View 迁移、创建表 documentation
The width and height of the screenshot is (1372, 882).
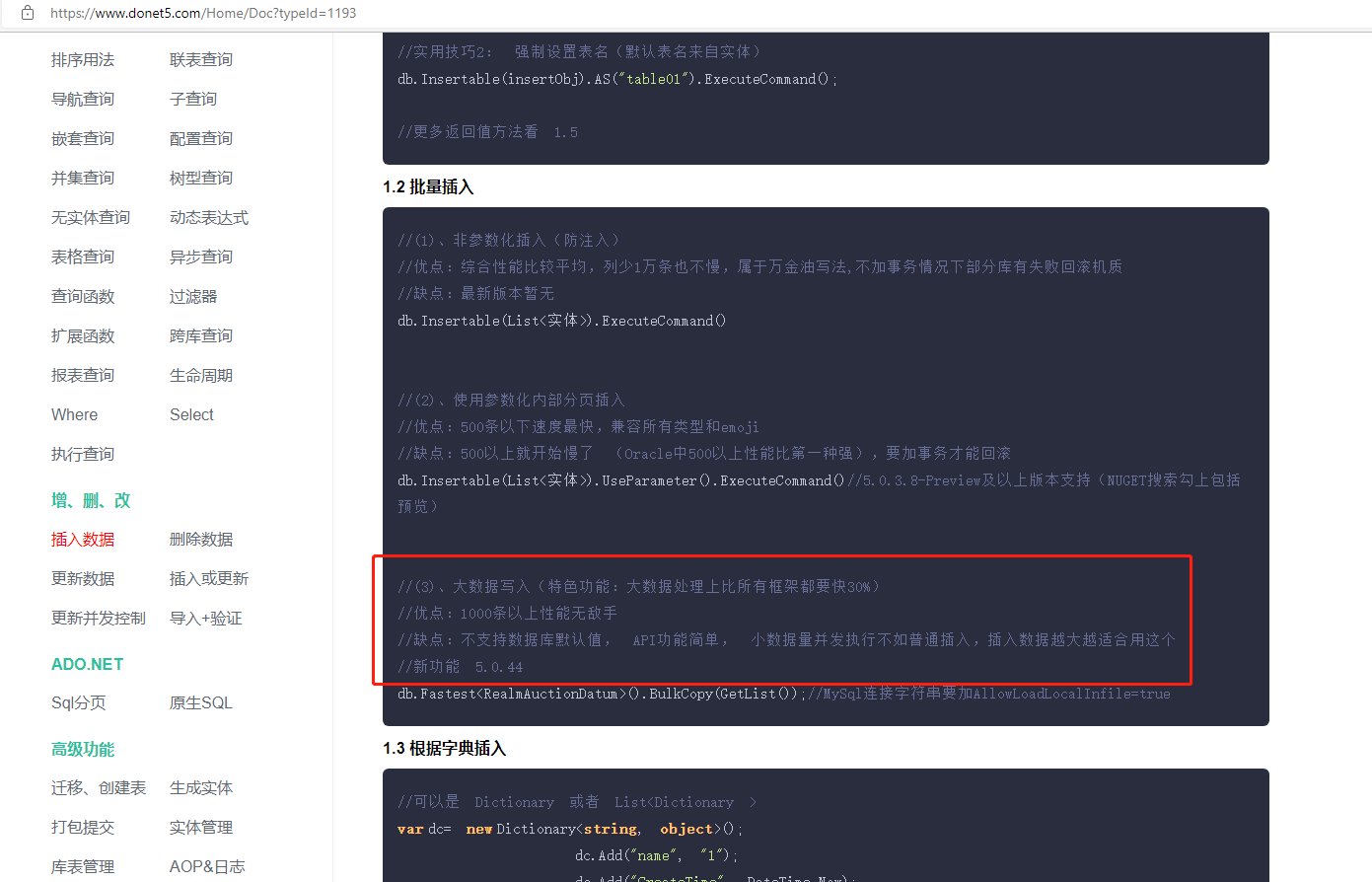coord(98,787)
